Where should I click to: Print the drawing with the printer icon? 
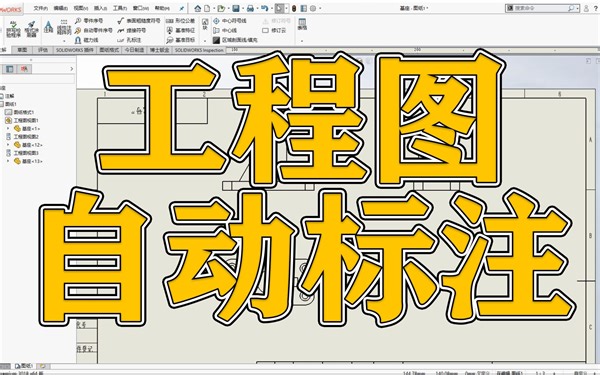click(250, 8)
